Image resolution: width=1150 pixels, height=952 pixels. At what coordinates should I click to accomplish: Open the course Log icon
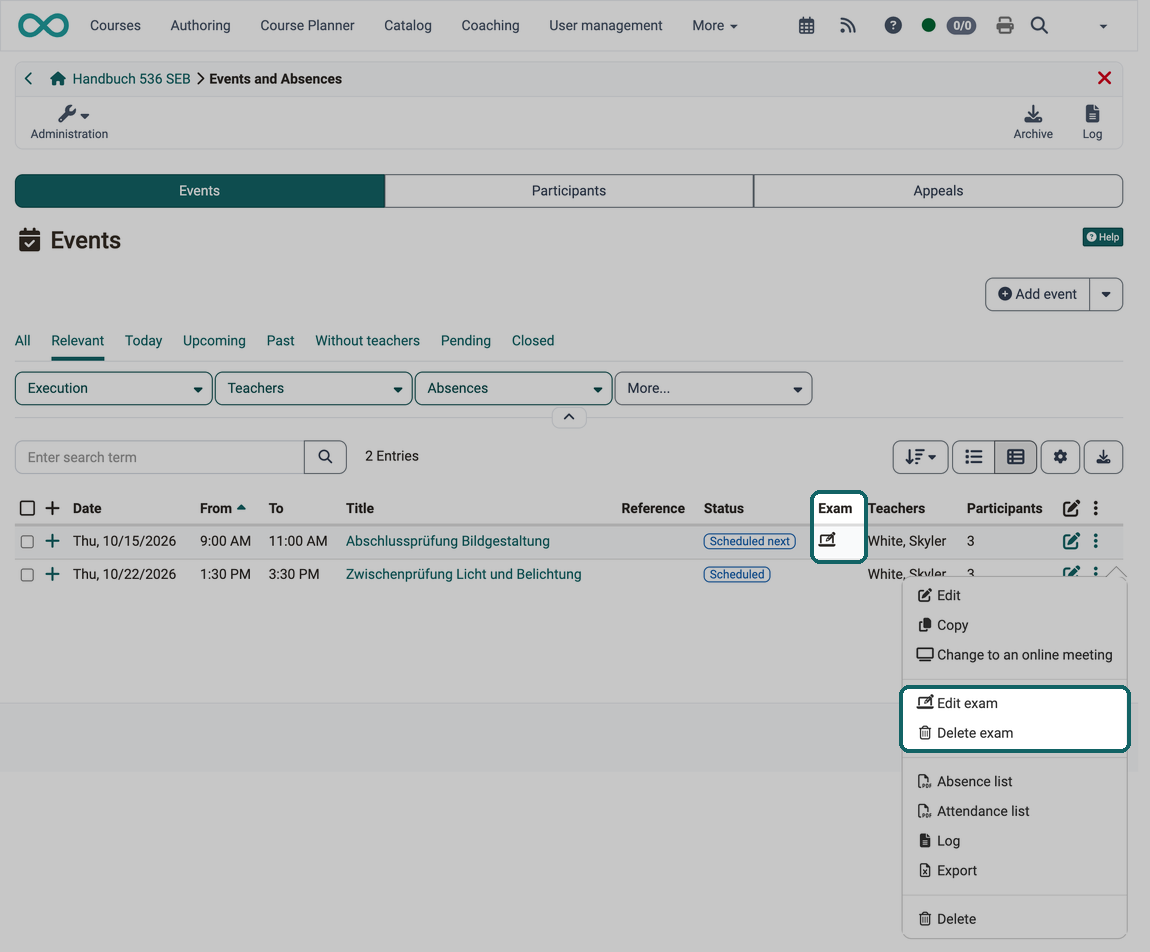coord(1092,122)
